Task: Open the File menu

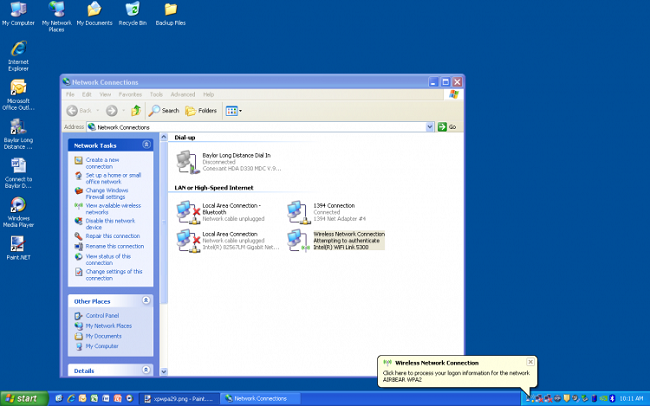Action: [70, 95]
